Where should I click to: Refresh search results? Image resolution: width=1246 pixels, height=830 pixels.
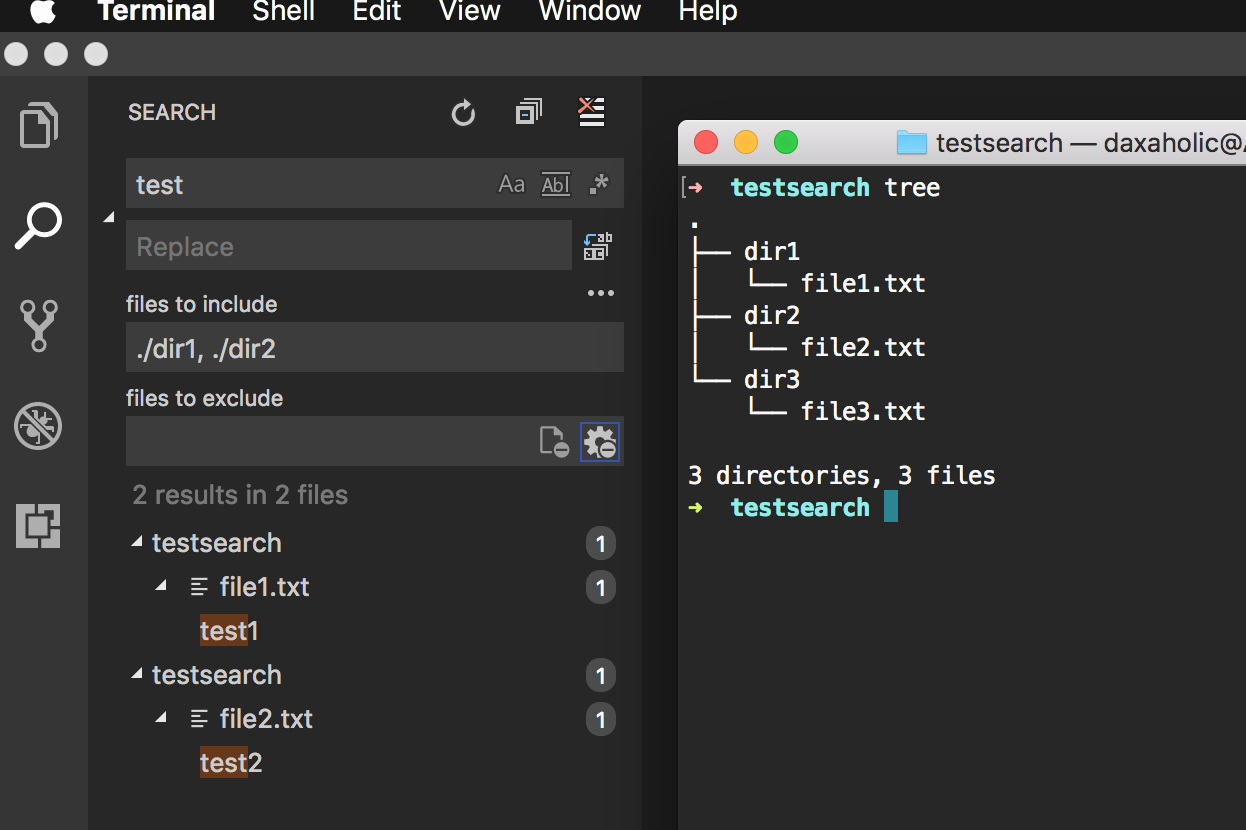463,113
